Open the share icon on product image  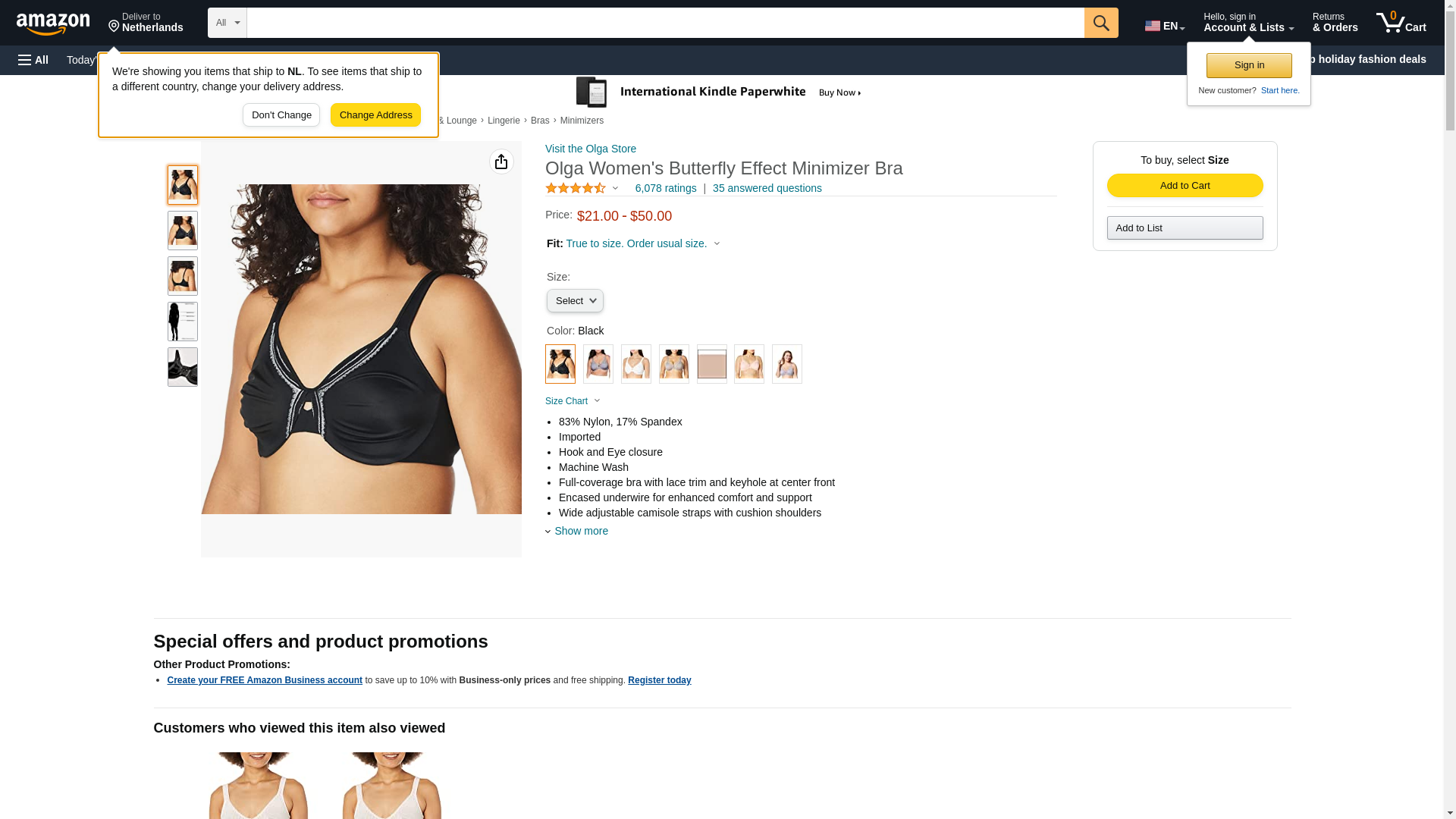(501, 162)
